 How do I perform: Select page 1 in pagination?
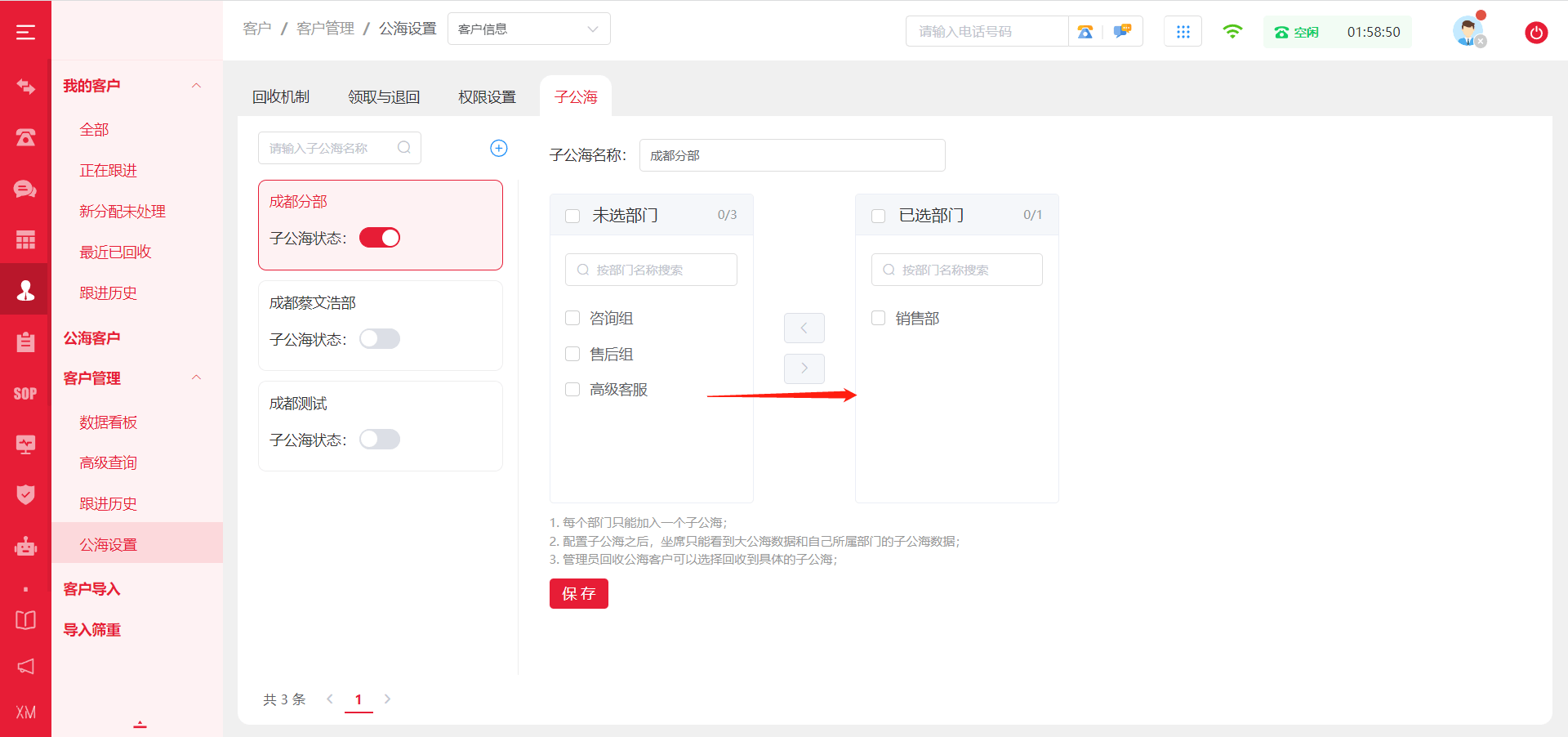click(x=359, y=699)
